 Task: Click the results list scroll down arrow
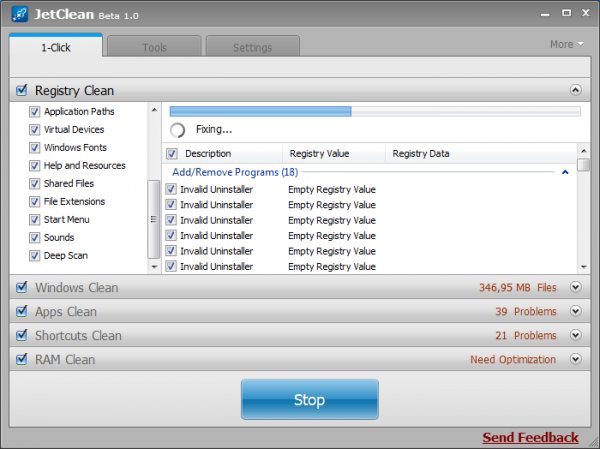(584, 267)
